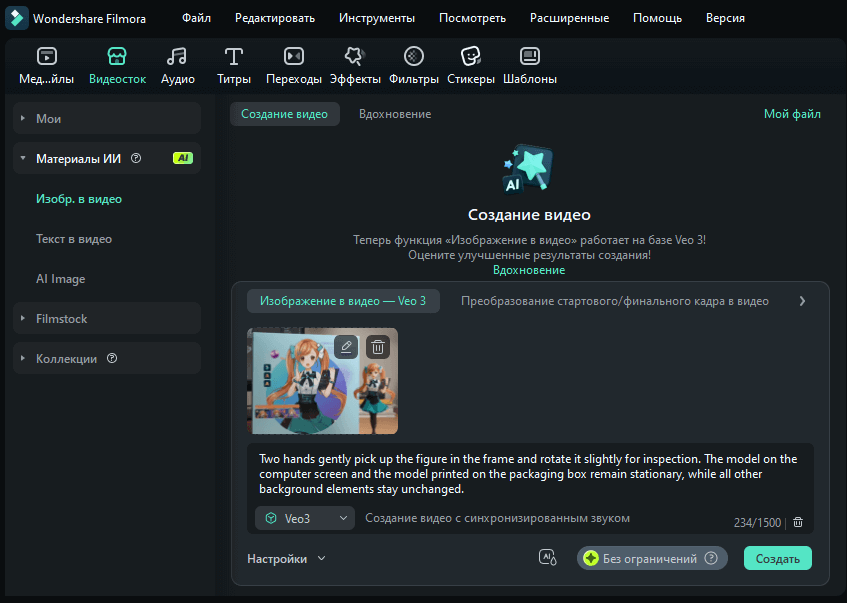Image resolution: width=847 pixels, height=603 pixels.
Task: Open the Версия menu
Action: point(725,18)
